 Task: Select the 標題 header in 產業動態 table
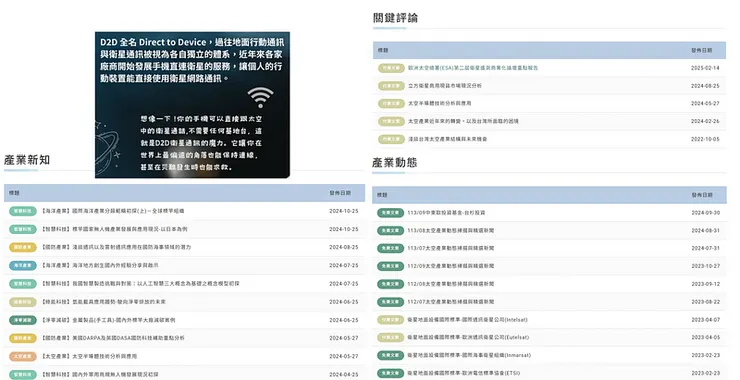[382, 194]
